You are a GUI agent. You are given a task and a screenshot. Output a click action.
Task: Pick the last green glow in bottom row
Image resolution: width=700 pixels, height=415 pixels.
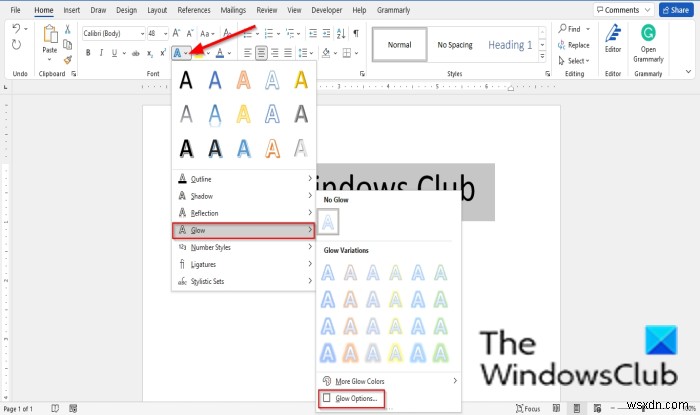[x=440, y=353]
